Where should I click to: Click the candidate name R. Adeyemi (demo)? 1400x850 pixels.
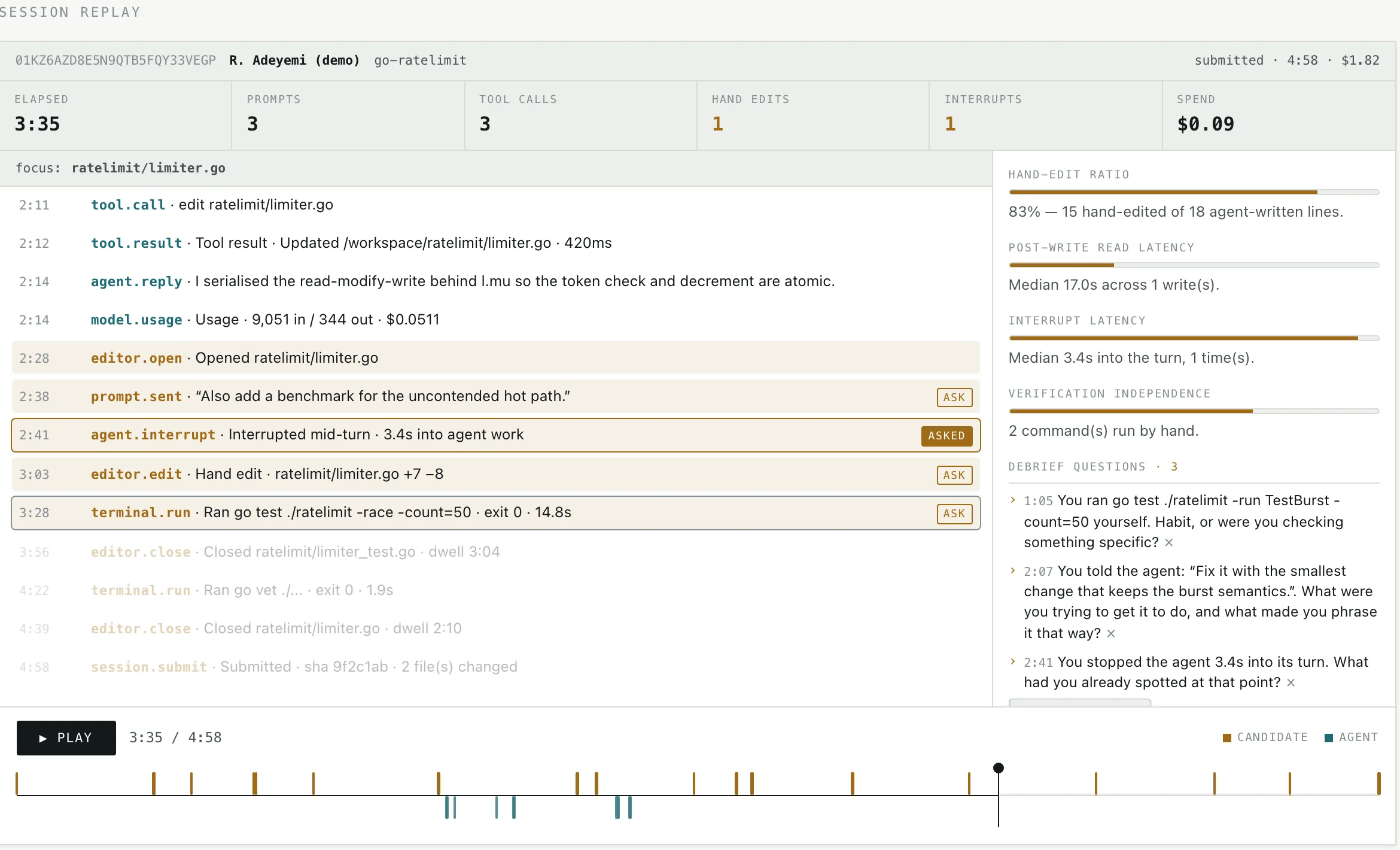pyautogui.click(x=294, y=60)
